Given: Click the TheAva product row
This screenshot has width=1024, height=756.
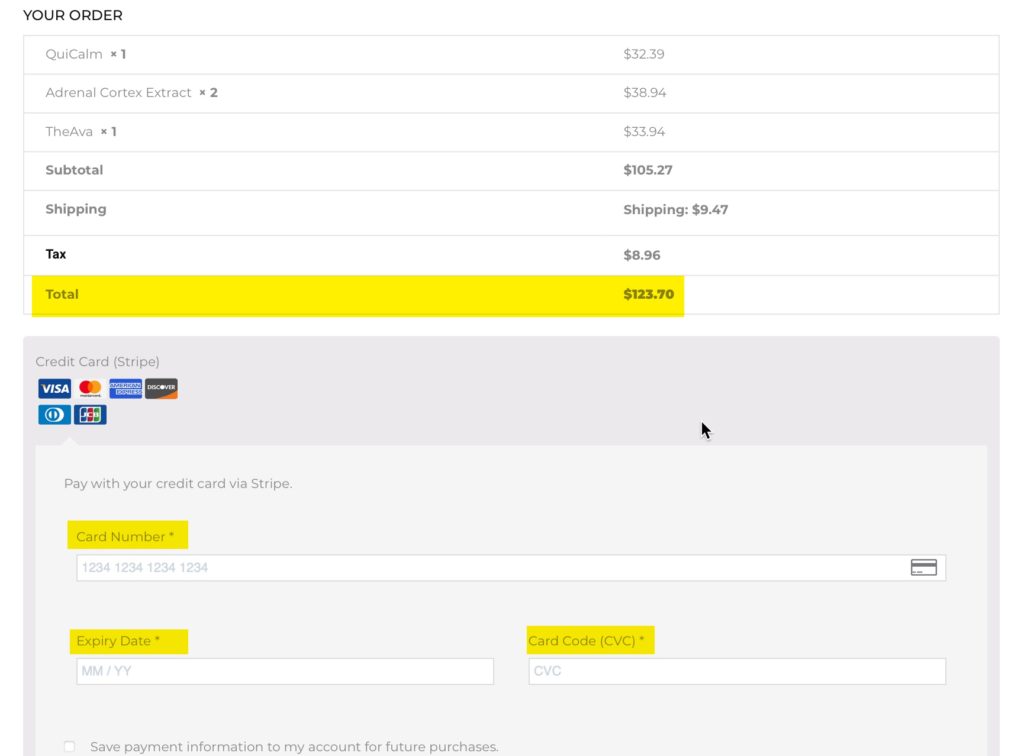Looking at the screenshot, I should (511, 132).
